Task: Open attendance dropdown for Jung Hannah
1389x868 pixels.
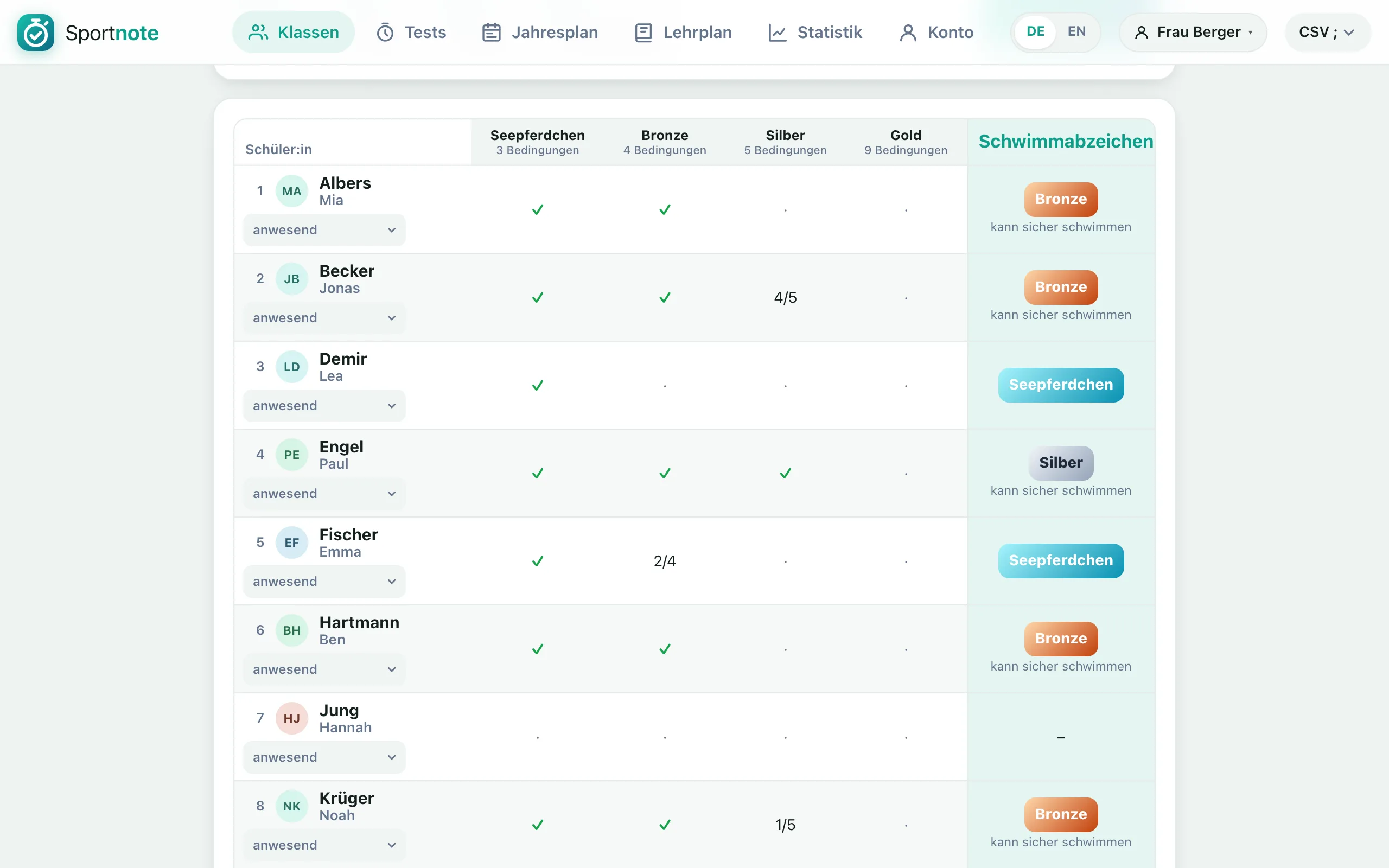Action: [324, 757]
